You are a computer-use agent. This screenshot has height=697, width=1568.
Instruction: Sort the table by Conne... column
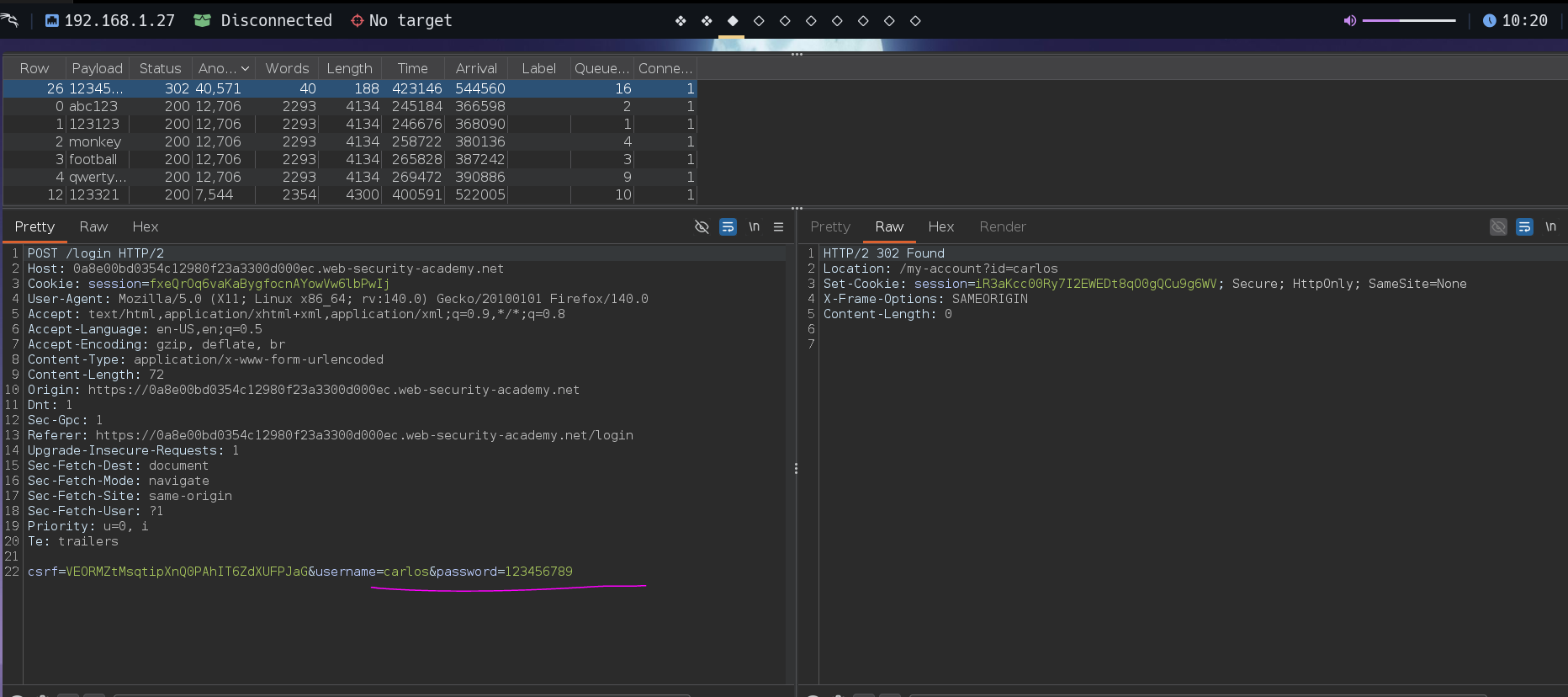665,68
